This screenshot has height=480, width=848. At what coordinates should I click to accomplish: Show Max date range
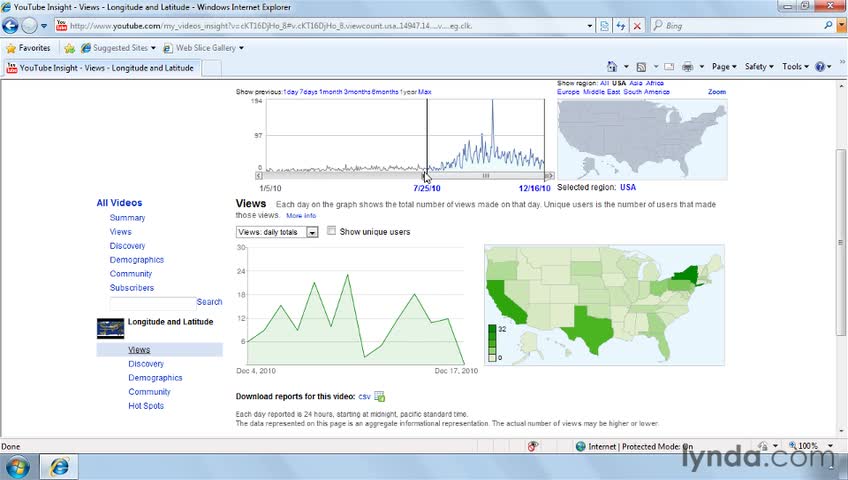(x=425, y=92)
